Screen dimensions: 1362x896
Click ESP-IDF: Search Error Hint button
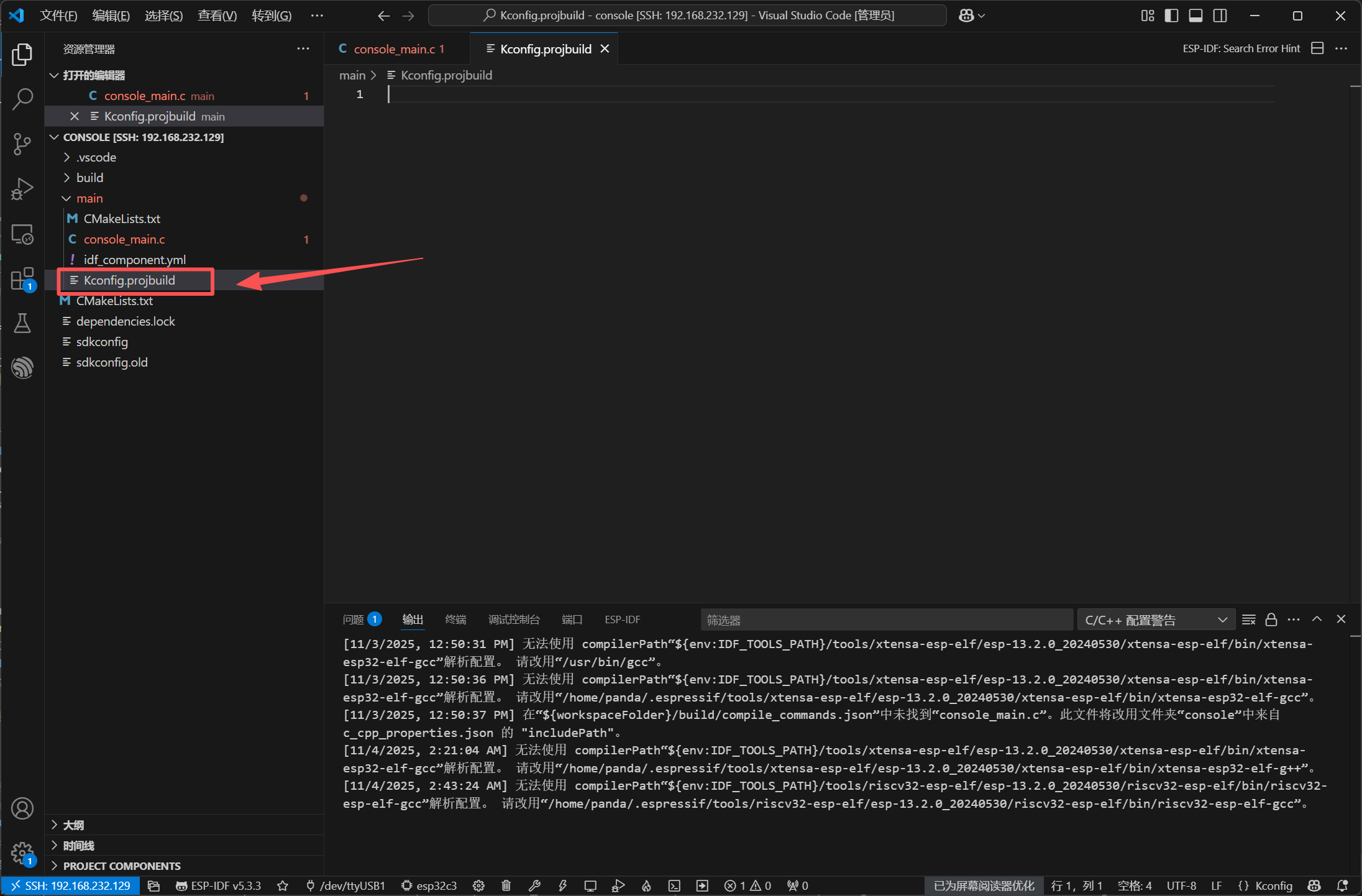click(1241, 48)
